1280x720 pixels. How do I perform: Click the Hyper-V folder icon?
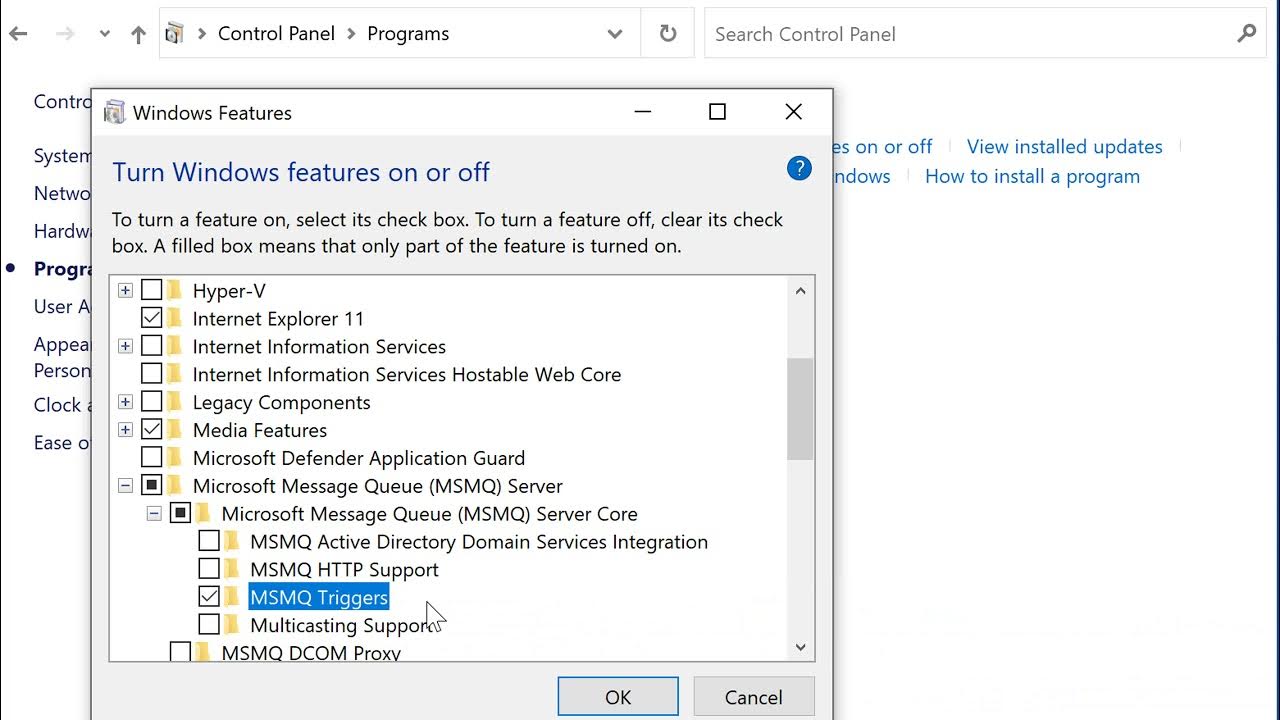(176, 291)
